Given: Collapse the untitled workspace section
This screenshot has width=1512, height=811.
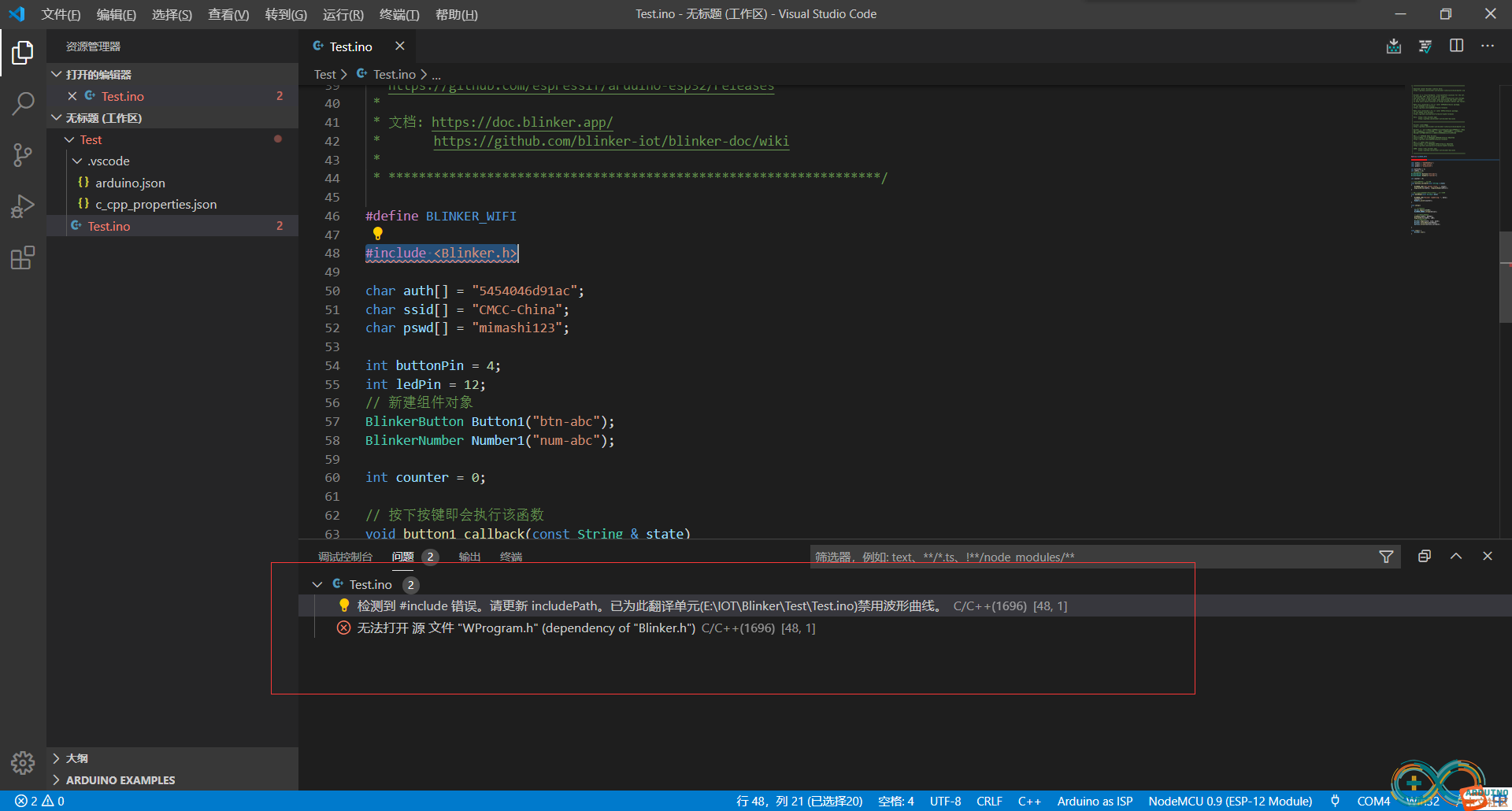Looking at the screenshot, I should click(x=57, y=118).
